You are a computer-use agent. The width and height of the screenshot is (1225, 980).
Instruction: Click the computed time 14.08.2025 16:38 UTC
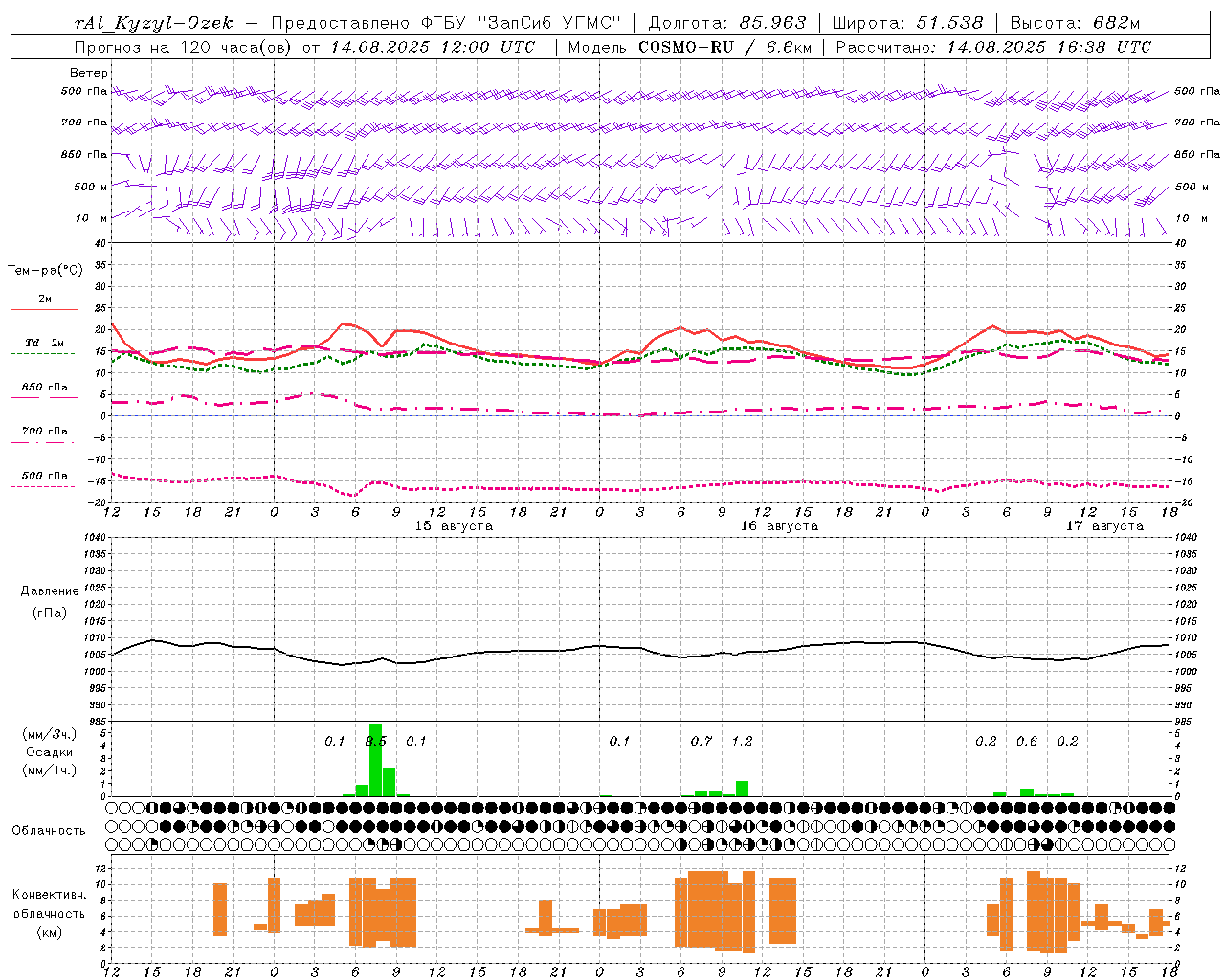click(1049, 47)
